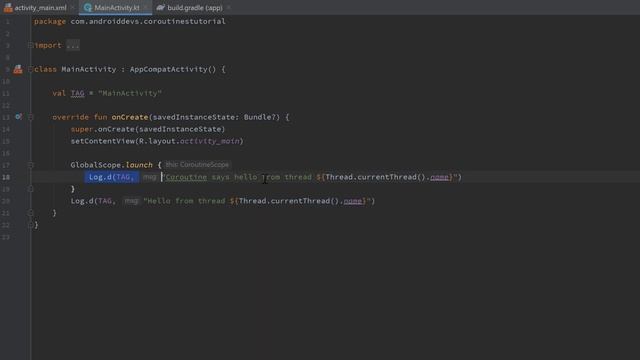Image resolution: width=640 pixels, height=360 pixels.
Task: Collapse the GlobalScope.launch block fold marker
Action: click(31, 165)
